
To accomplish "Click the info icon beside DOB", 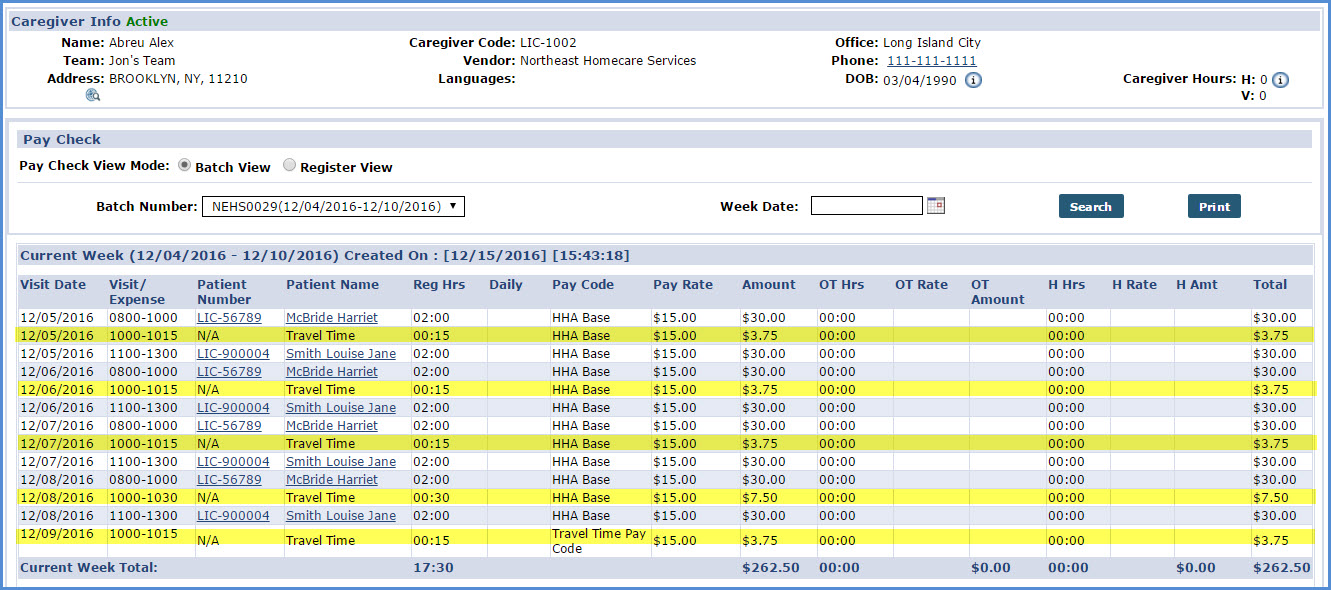I will pos(973,80).
